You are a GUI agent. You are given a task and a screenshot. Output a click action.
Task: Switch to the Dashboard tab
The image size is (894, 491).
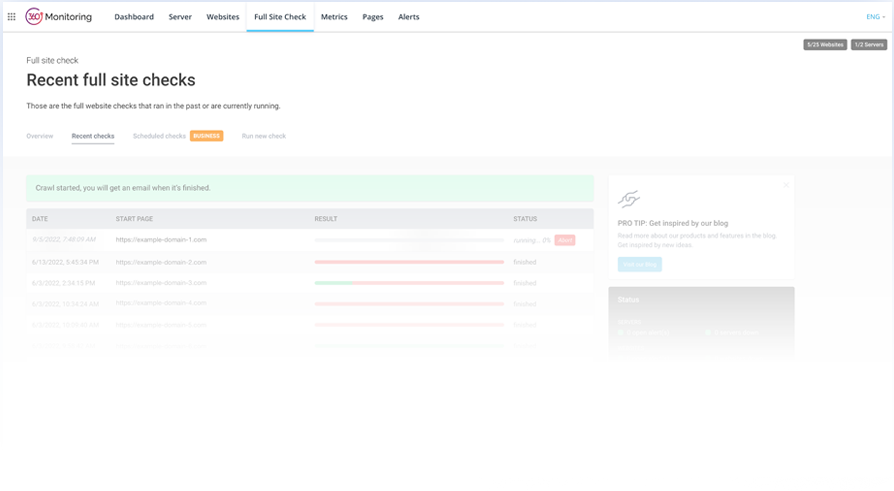[134, 17]
